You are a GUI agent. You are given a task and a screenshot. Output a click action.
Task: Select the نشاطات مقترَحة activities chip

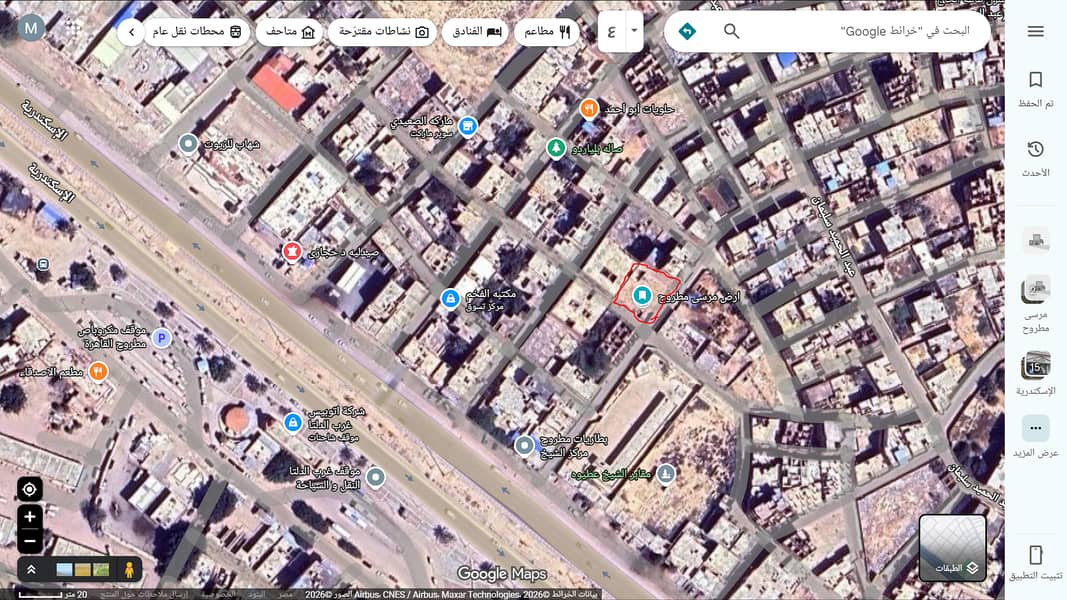pyautogui.click(x=383, y=32)
